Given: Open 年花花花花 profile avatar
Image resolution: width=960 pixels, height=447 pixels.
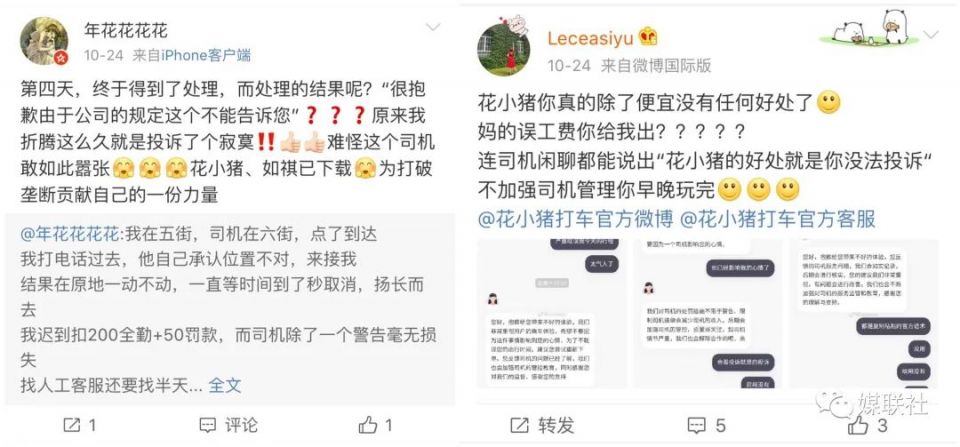Looking at the screenshot, I should pos(44,41).
